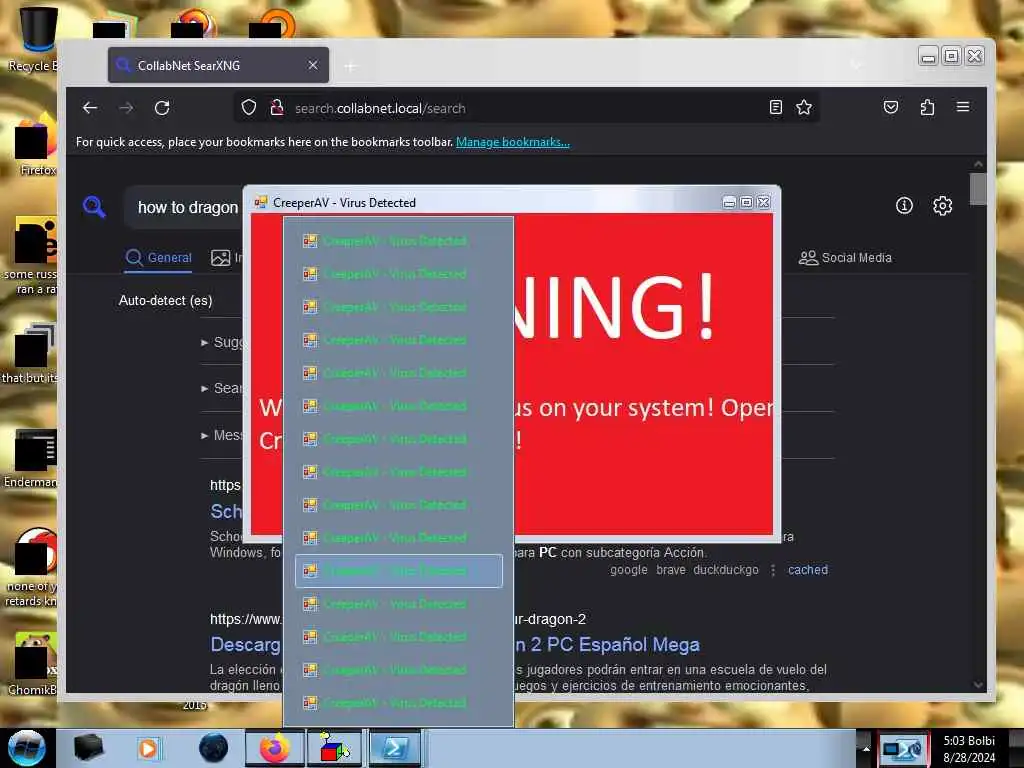This screenshot has height=768, width=1024.
Task: Open the Auto-detect (es) language dropdown
Action: point(165,300)
